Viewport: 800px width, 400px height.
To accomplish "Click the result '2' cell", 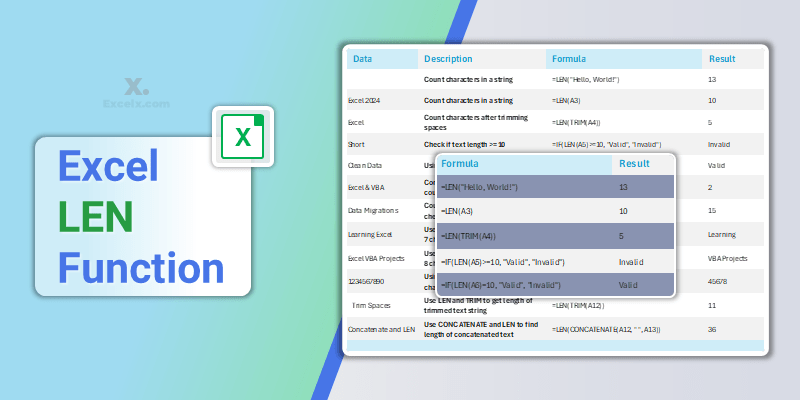I will 710,187.
